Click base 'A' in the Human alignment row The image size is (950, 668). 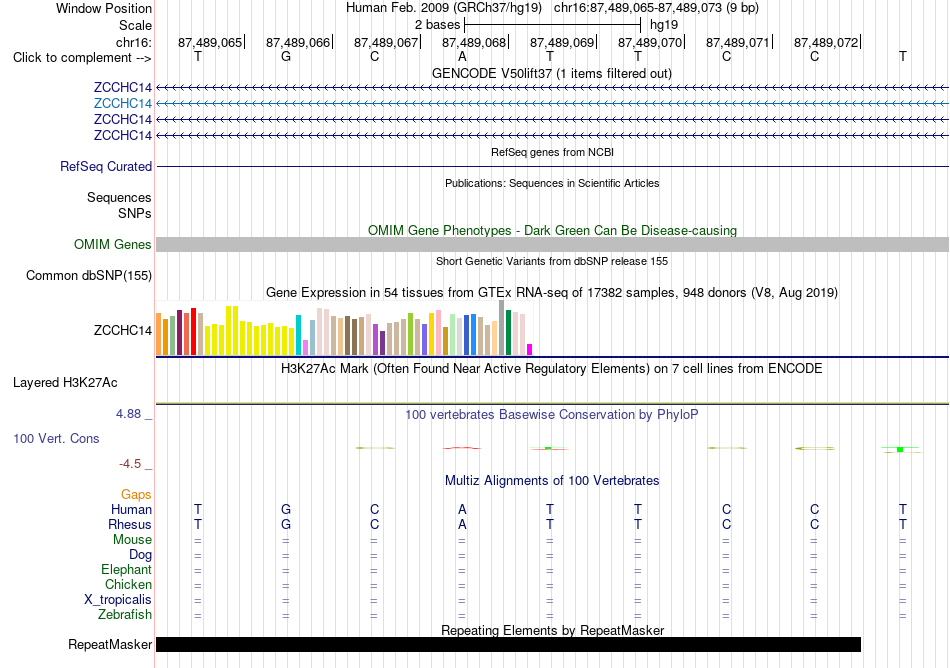tap(462, 509)
